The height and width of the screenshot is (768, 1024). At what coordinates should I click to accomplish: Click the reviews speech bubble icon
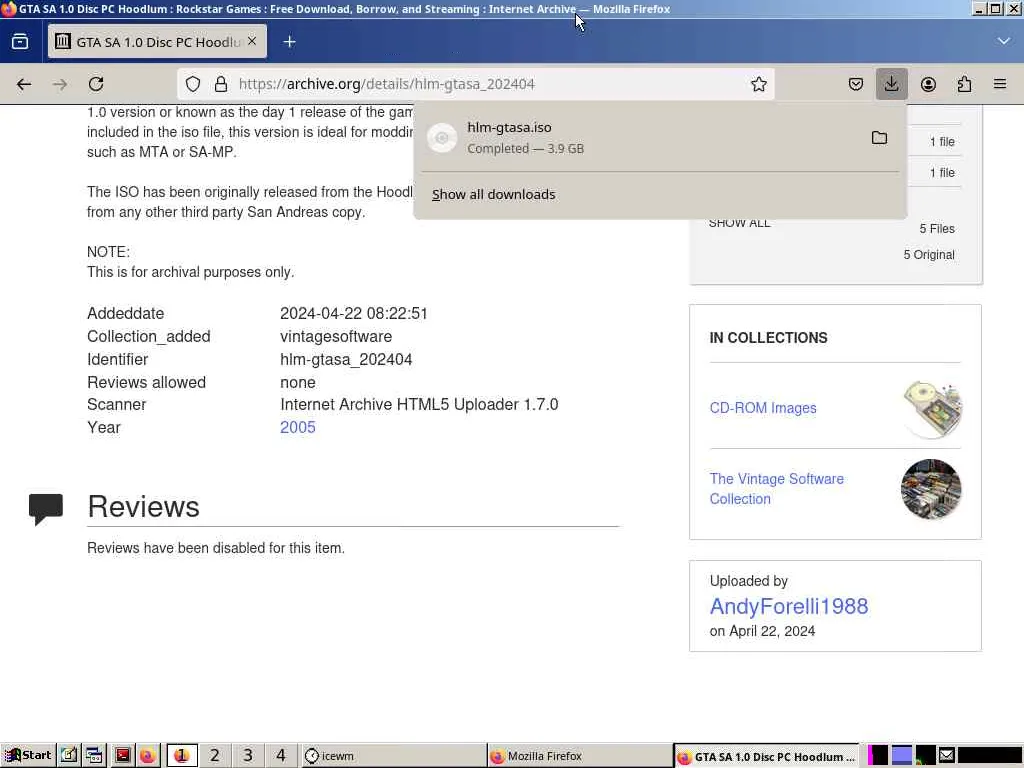(46, 509)
